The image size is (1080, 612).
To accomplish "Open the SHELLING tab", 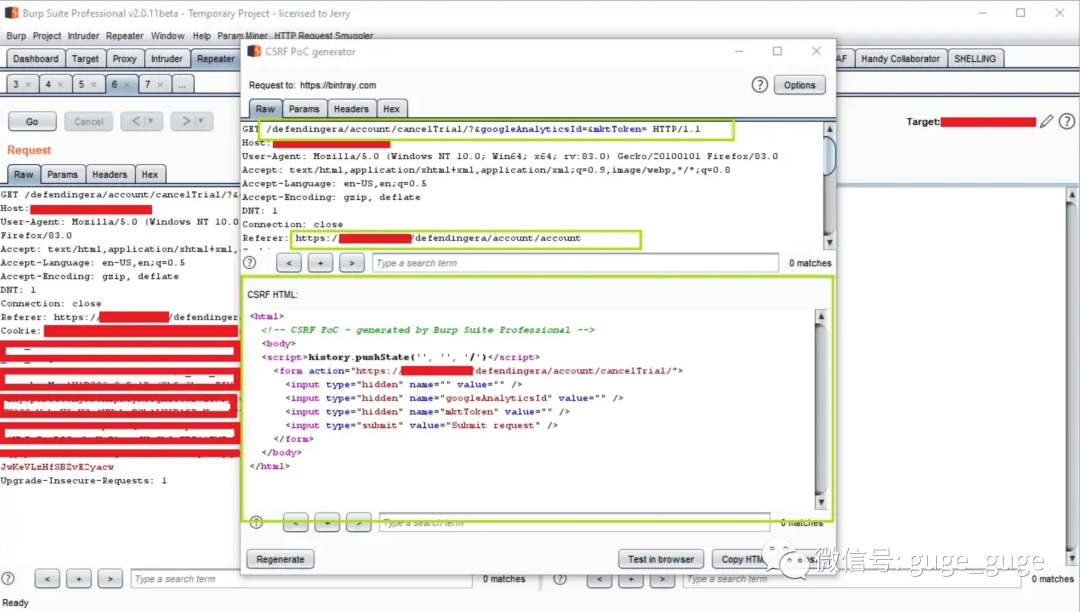I will 975,59.
